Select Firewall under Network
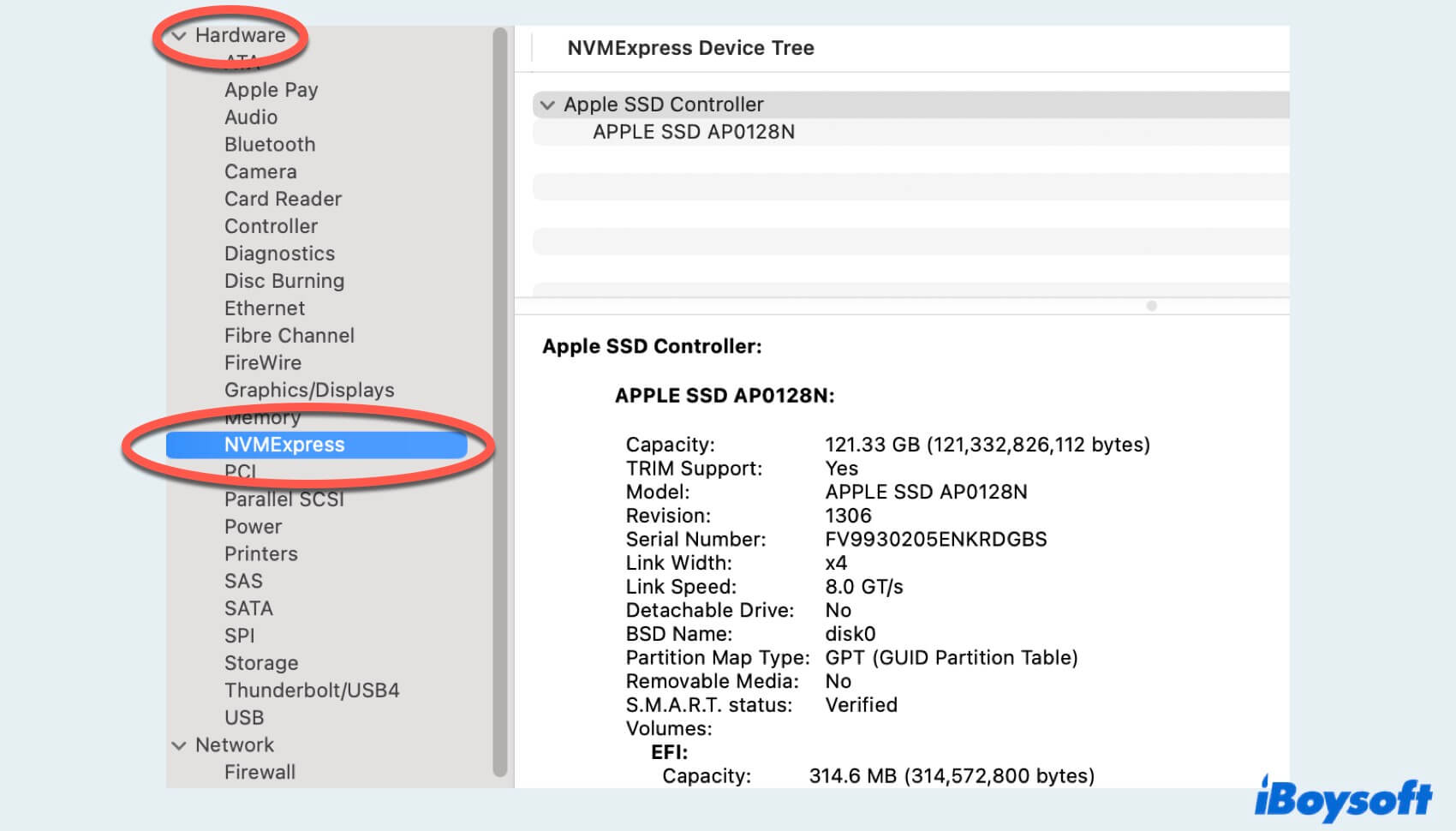Viewport: 1456px width, 831px height. pos(260,773)
